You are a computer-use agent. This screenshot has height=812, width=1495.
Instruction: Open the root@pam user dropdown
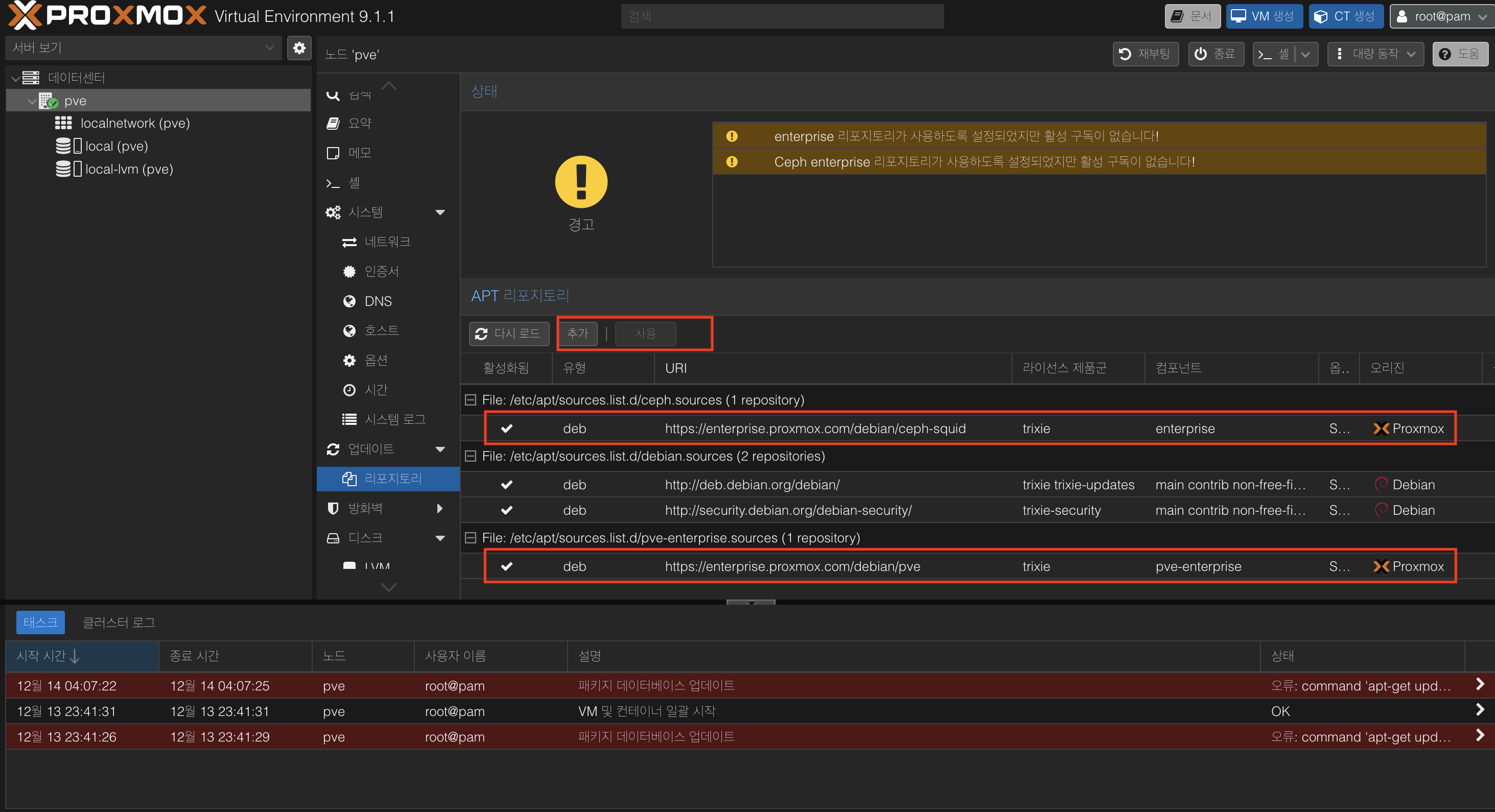[x=1441, y=16]
